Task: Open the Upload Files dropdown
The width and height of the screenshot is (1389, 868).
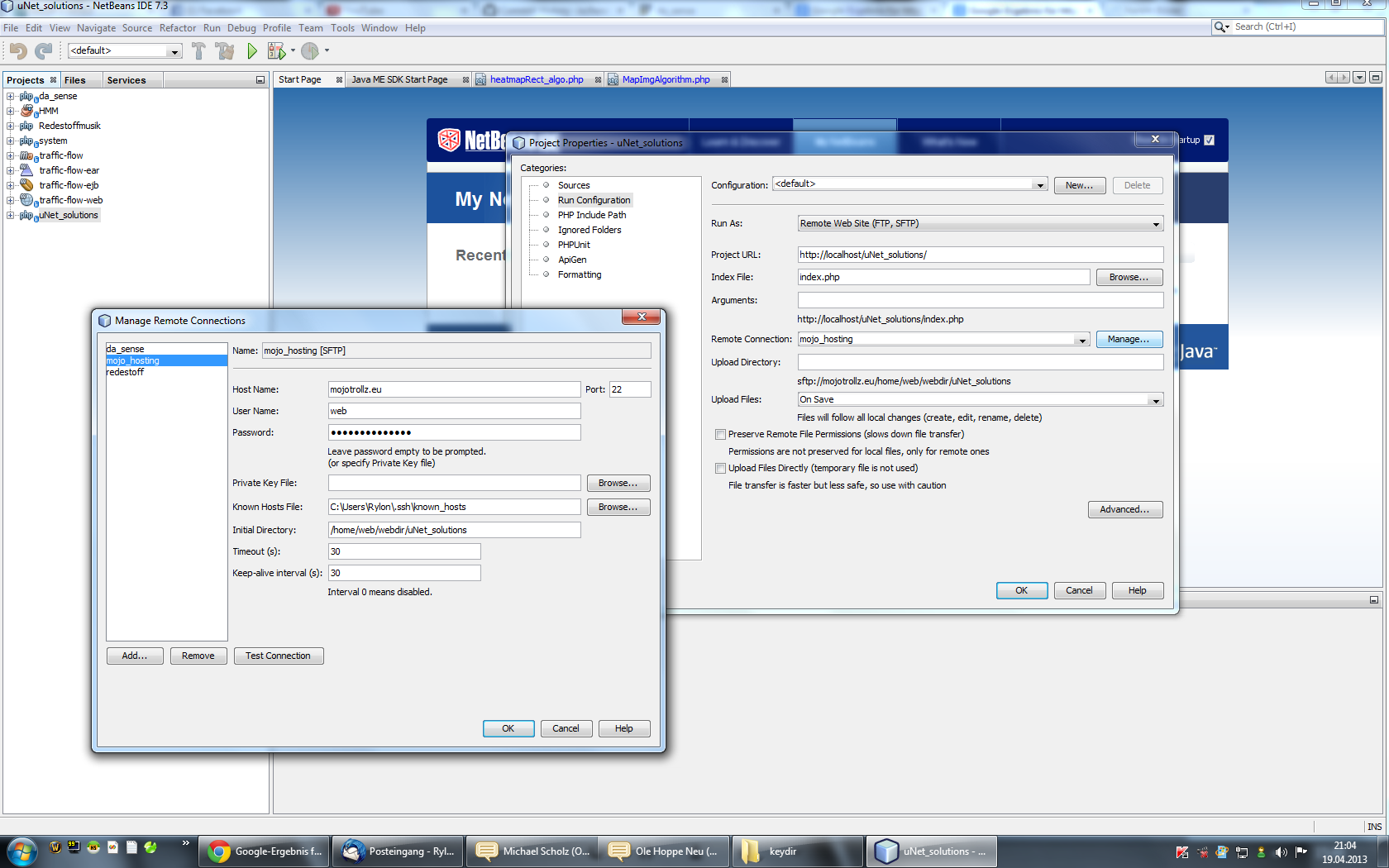Action: click(x=980, y=400)
